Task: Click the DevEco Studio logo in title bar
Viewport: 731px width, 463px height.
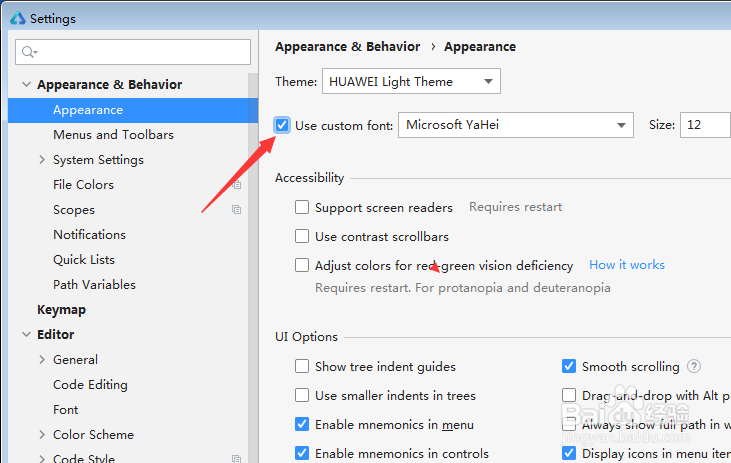Action: point(18,18)
